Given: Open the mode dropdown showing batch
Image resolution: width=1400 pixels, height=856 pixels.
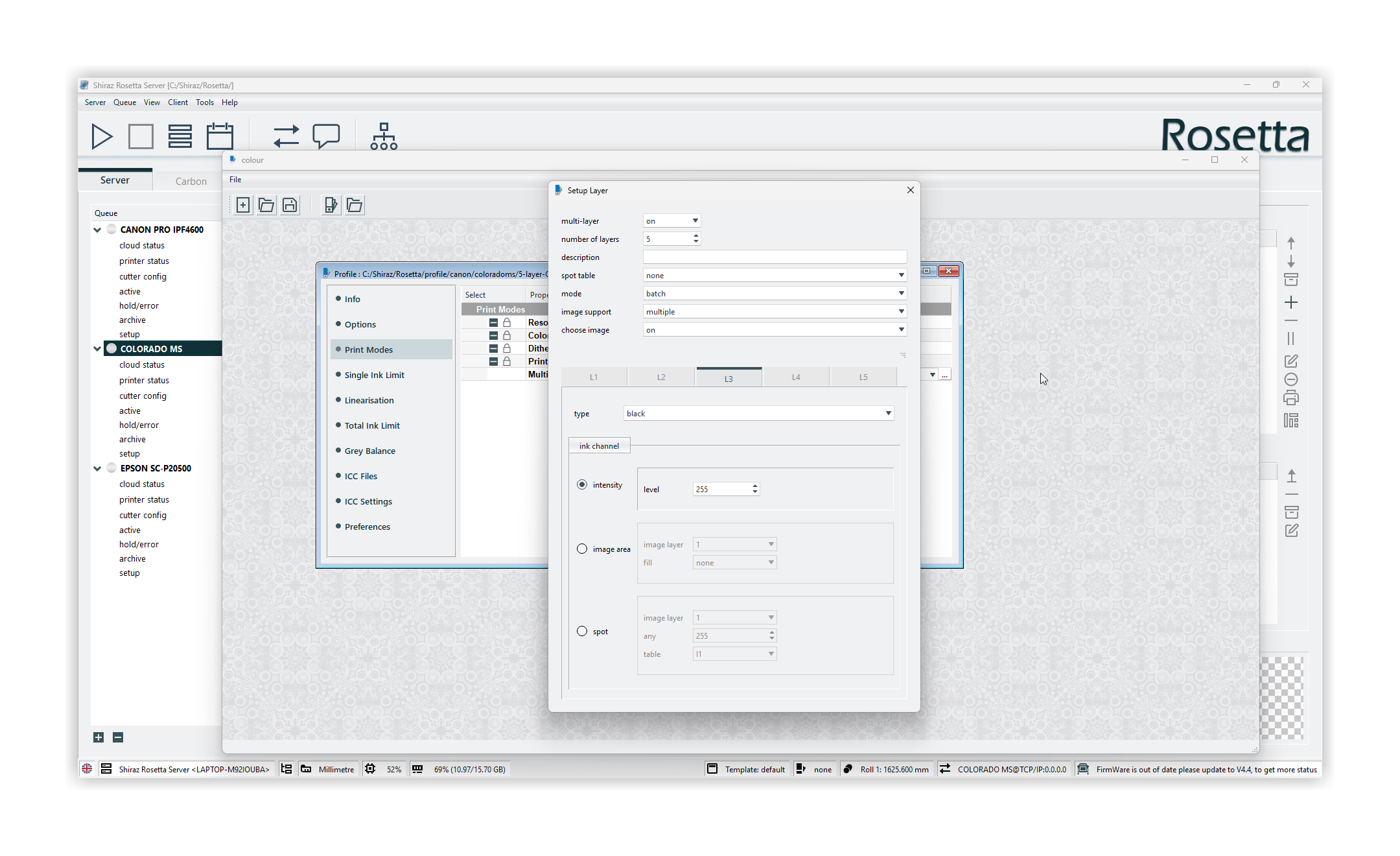Looking at the screenshot, I should pyautogui.click(x=774, y=294).
